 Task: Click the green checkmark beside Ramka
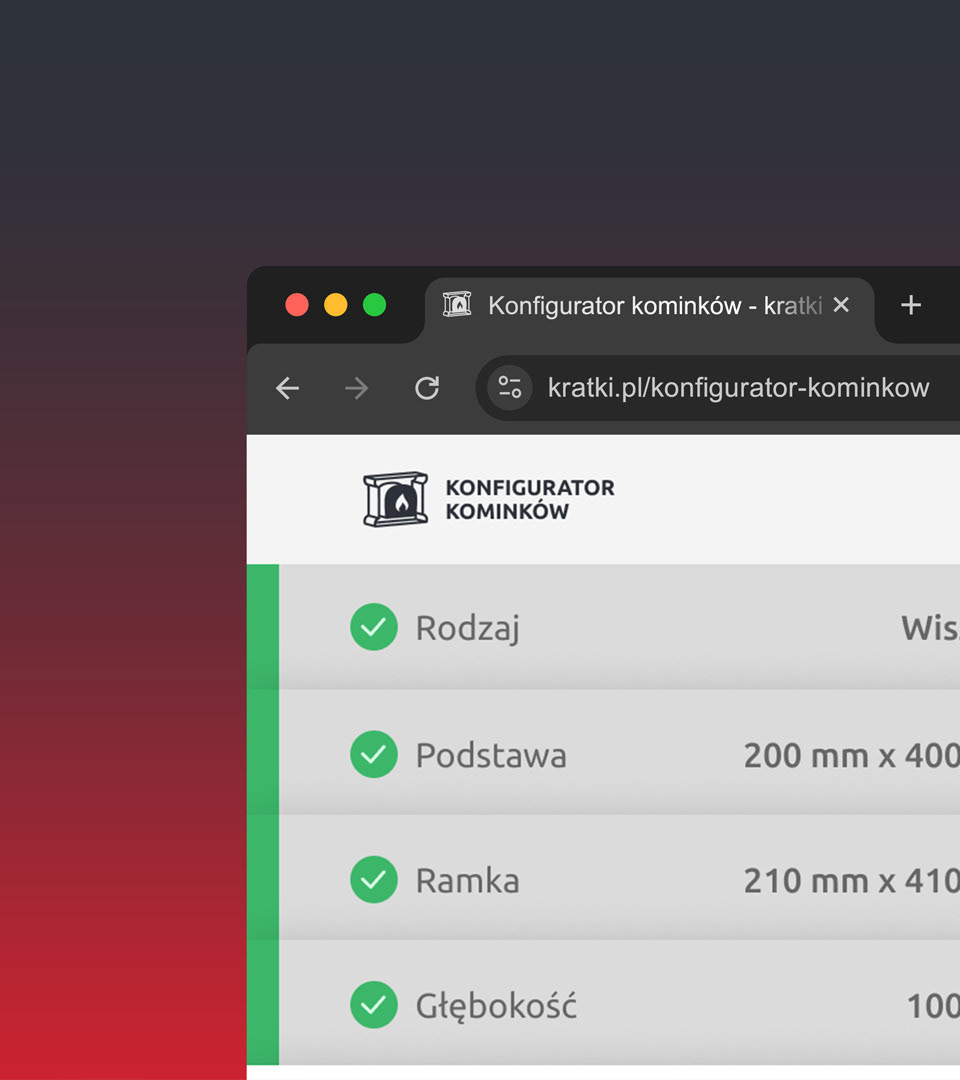pos(374,880)
